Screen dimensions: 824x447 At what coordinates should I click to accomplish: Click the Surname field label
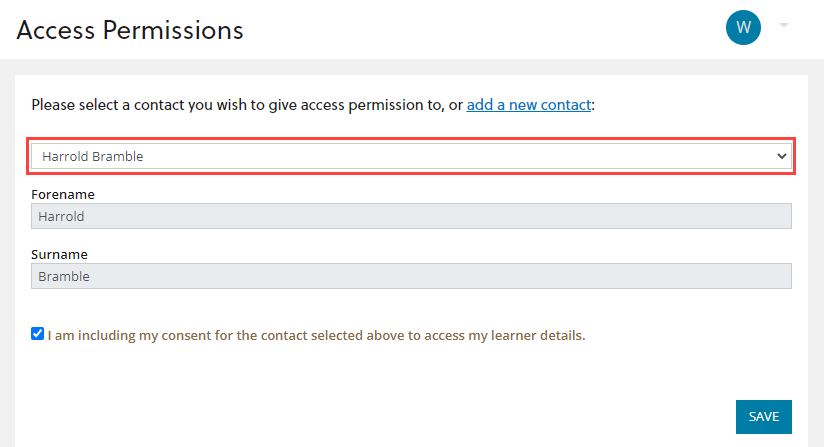59,254
